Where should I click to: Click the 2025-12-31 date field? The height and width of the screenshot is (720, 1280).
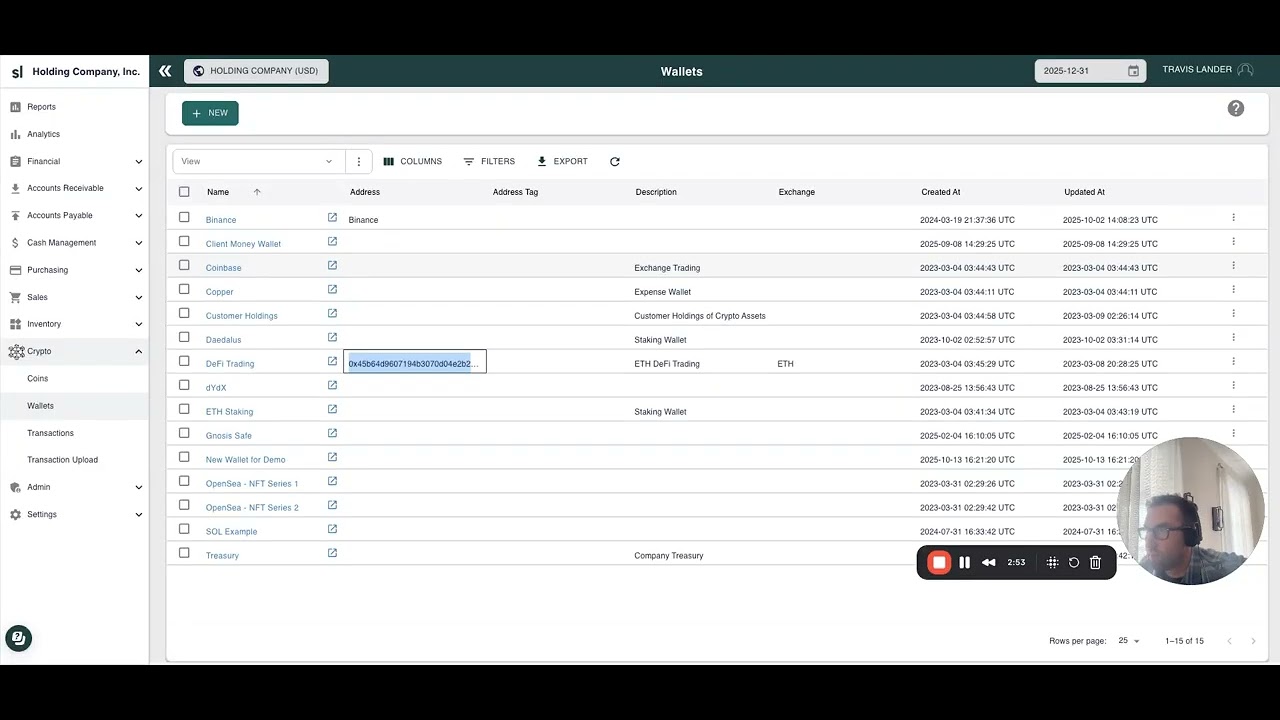[1090, 71]
